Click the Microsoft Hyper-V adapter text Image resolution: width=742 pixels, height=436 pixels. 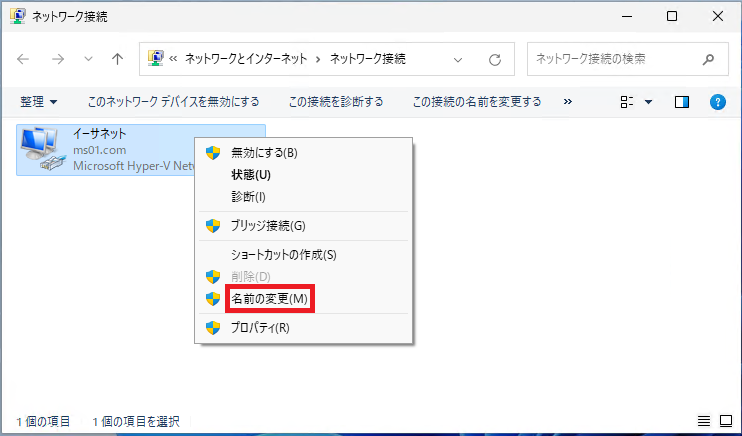134,166
